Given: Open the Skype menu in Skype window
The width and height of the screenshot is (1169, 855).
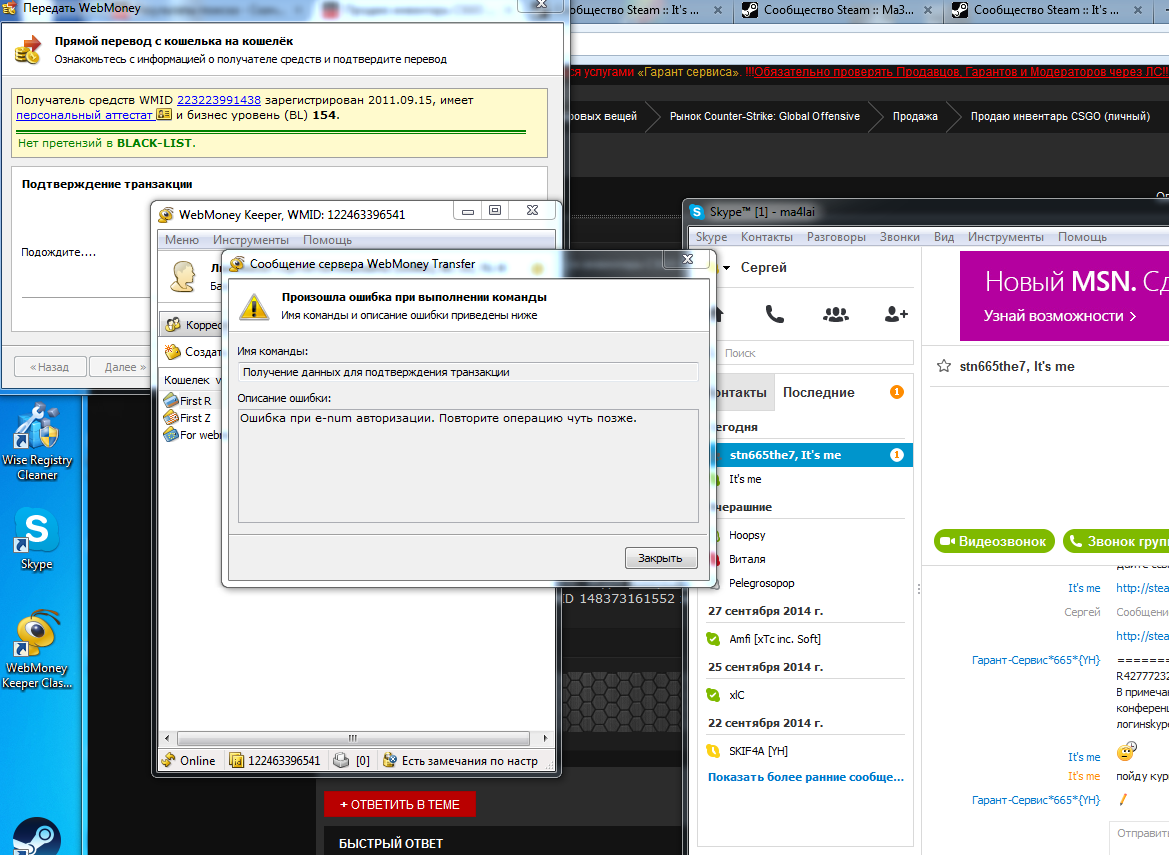Looking at the screenshot, I should point(711,237).
